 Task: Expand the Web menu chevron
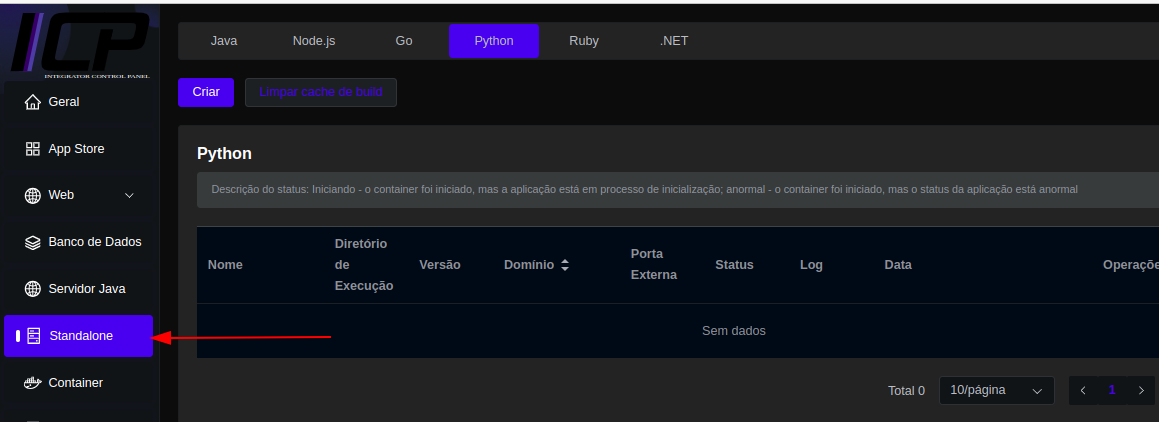tap(129, 196)
